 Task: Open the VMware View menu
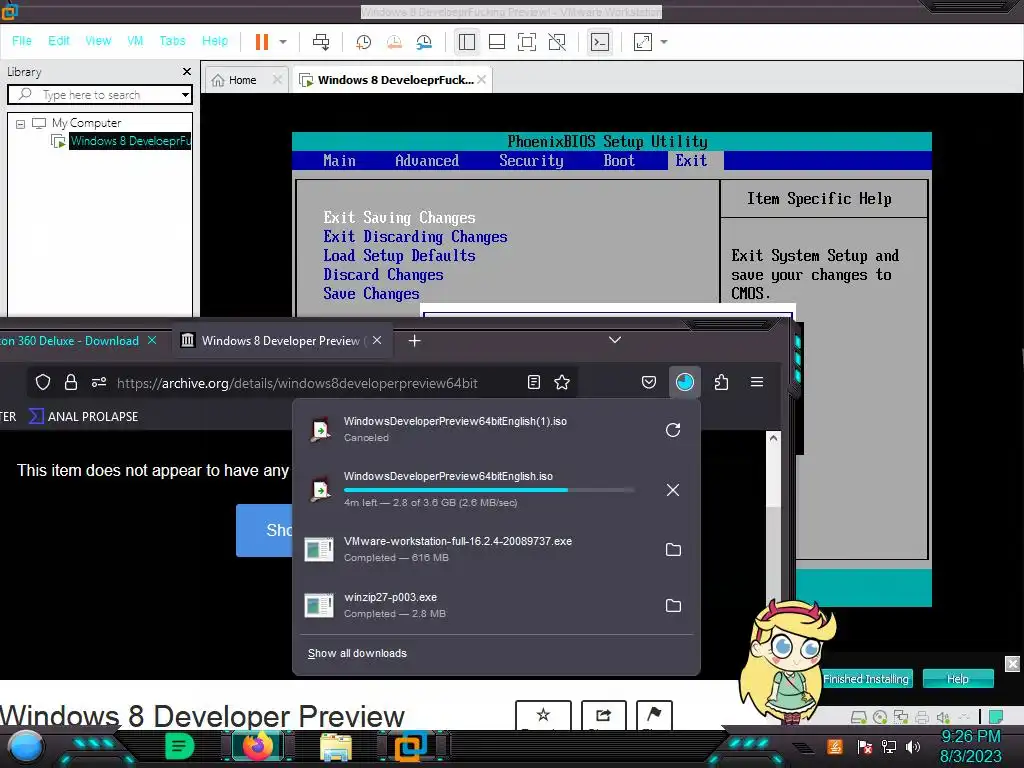[98, 40]
